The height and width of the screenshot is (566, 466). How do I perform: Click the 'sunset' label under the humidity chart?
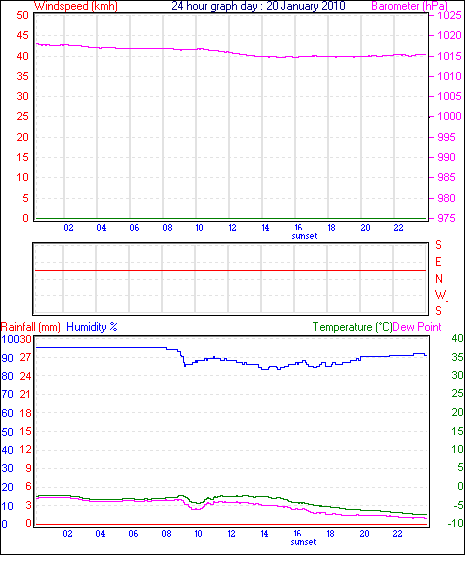[x=303, y=542]
